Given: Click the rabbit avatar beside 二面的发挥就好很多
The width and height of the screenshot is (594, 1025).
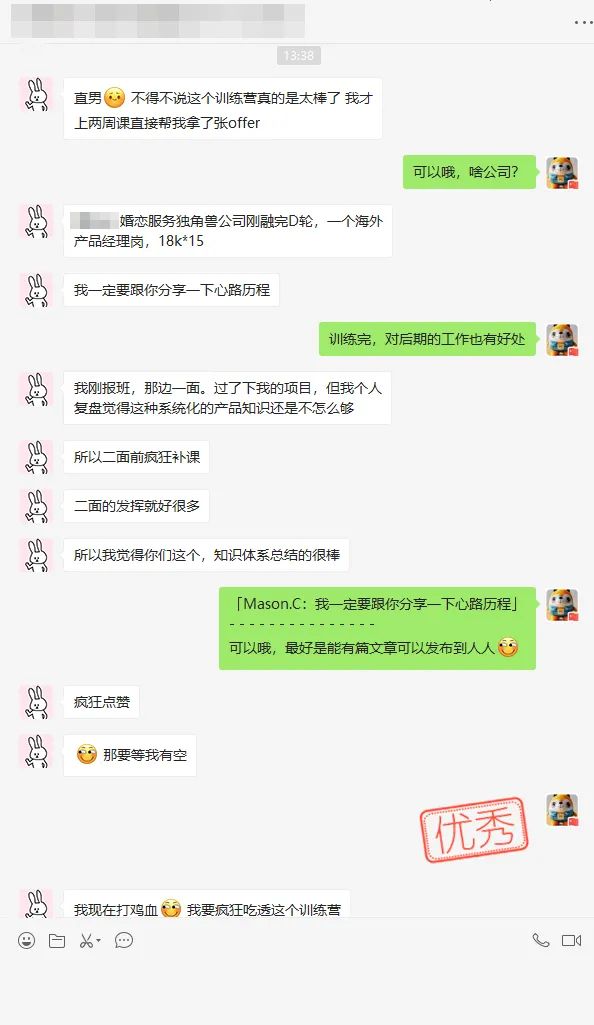Looking at the screenshot, I should [x=37, y=507].
